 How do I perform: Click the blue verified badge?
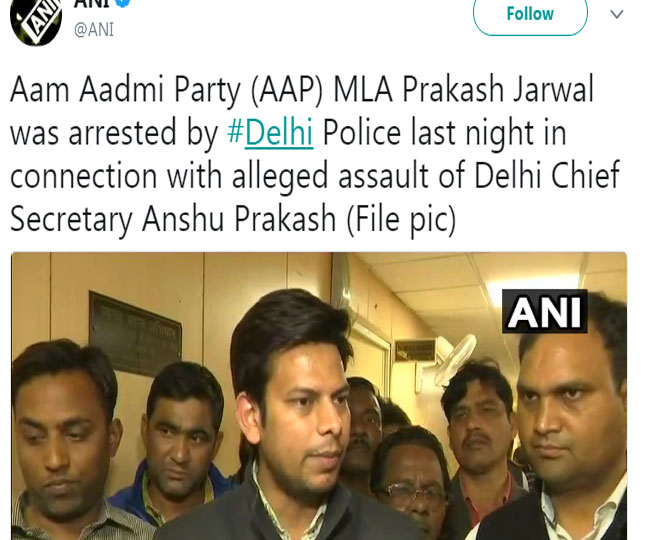tap(121, 3)
